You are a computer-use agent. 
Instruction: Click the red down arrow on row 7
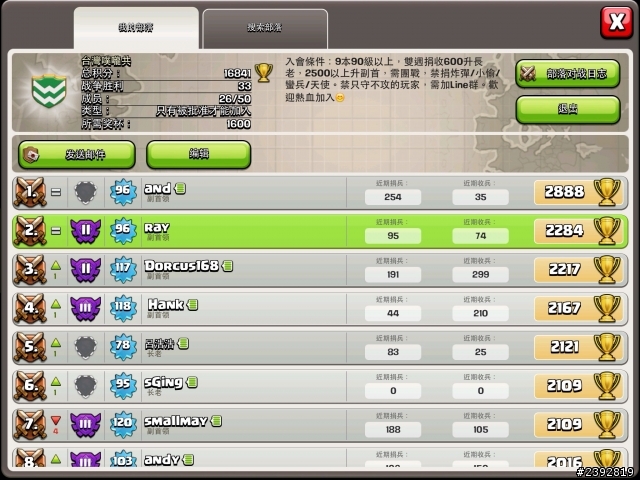click(x=56, y=420)
